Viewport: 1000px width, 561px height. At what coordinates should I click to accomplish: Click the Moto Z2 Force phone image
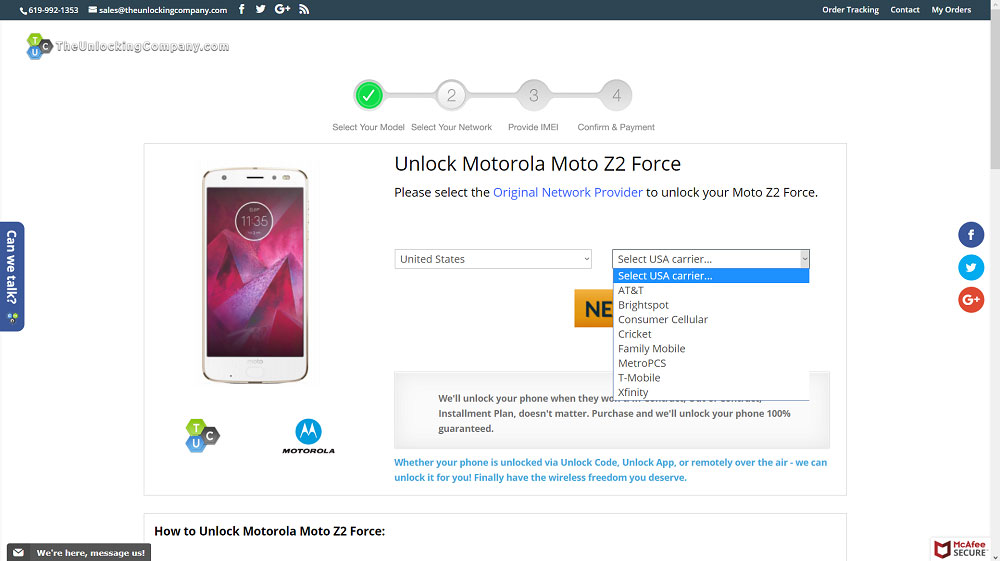pos(255,275)
